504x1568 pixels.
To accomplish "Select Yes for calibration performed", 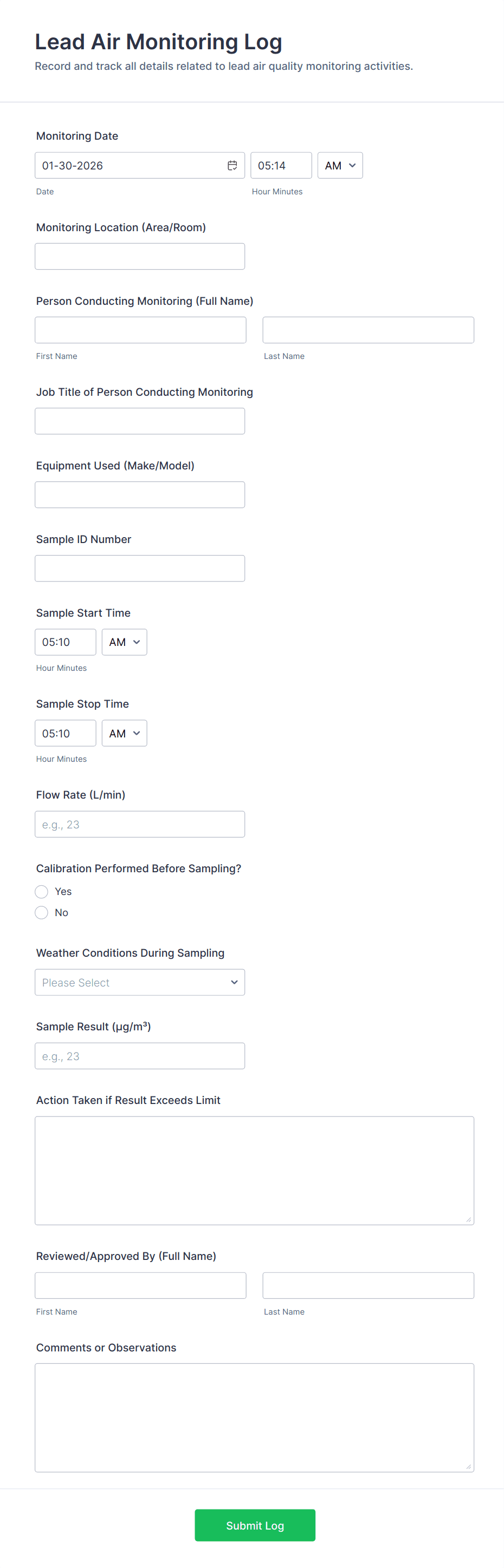I will coord(41,892).
